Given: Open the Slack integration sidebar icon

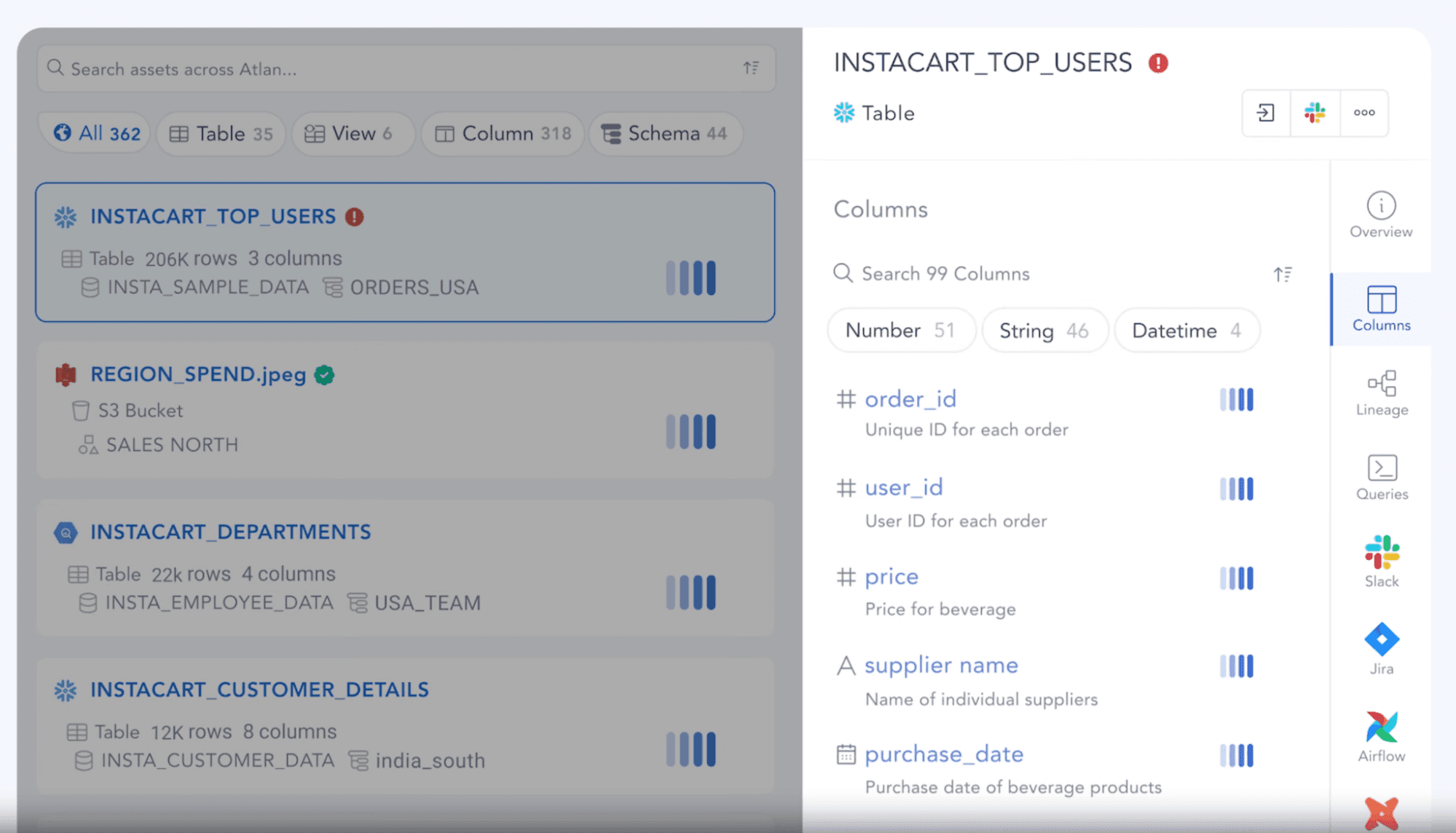Looking at the screenshot, I should coord(1380,561).
